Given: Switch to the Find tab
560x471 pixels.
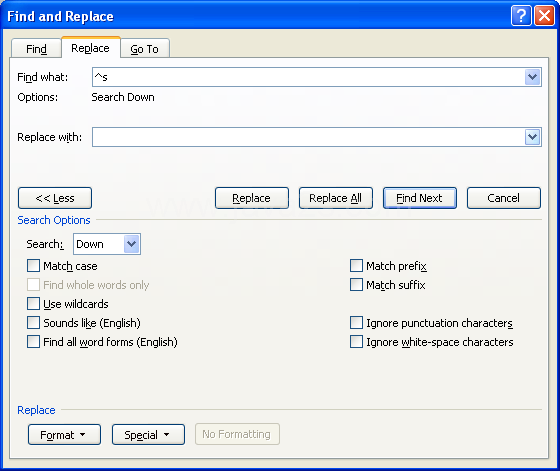Looking at the screenshot, I should click(36, 49).
